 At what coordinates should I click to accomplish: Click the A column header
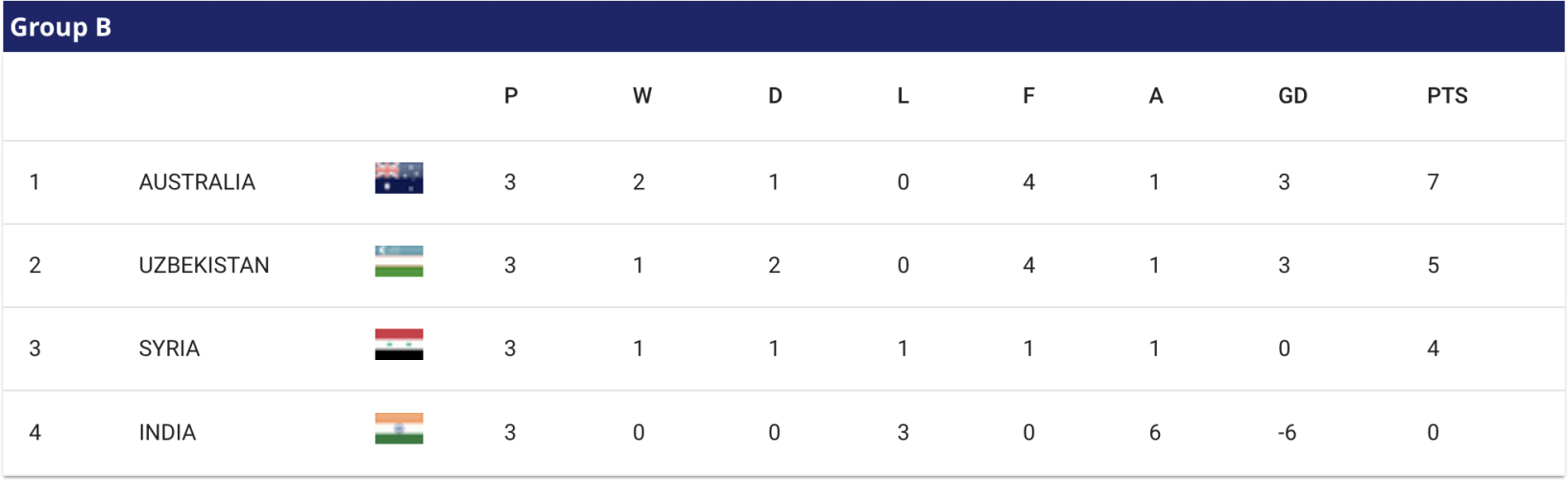[1156, 96]
